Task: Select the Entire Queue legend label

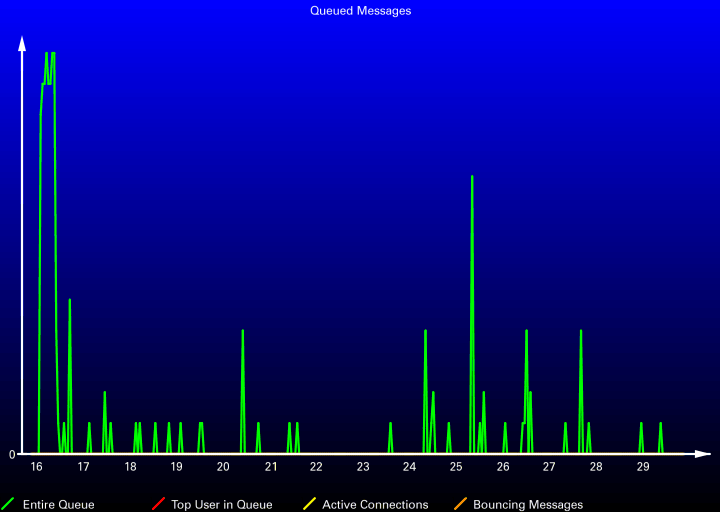Action: click(x=58, y=505)
